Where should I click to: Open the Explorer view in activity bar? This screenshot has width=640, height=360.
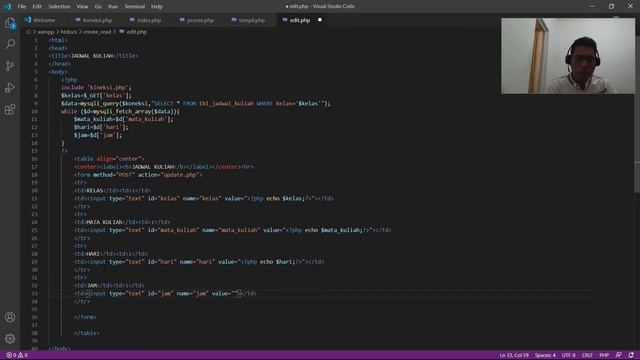click(10, 23)
